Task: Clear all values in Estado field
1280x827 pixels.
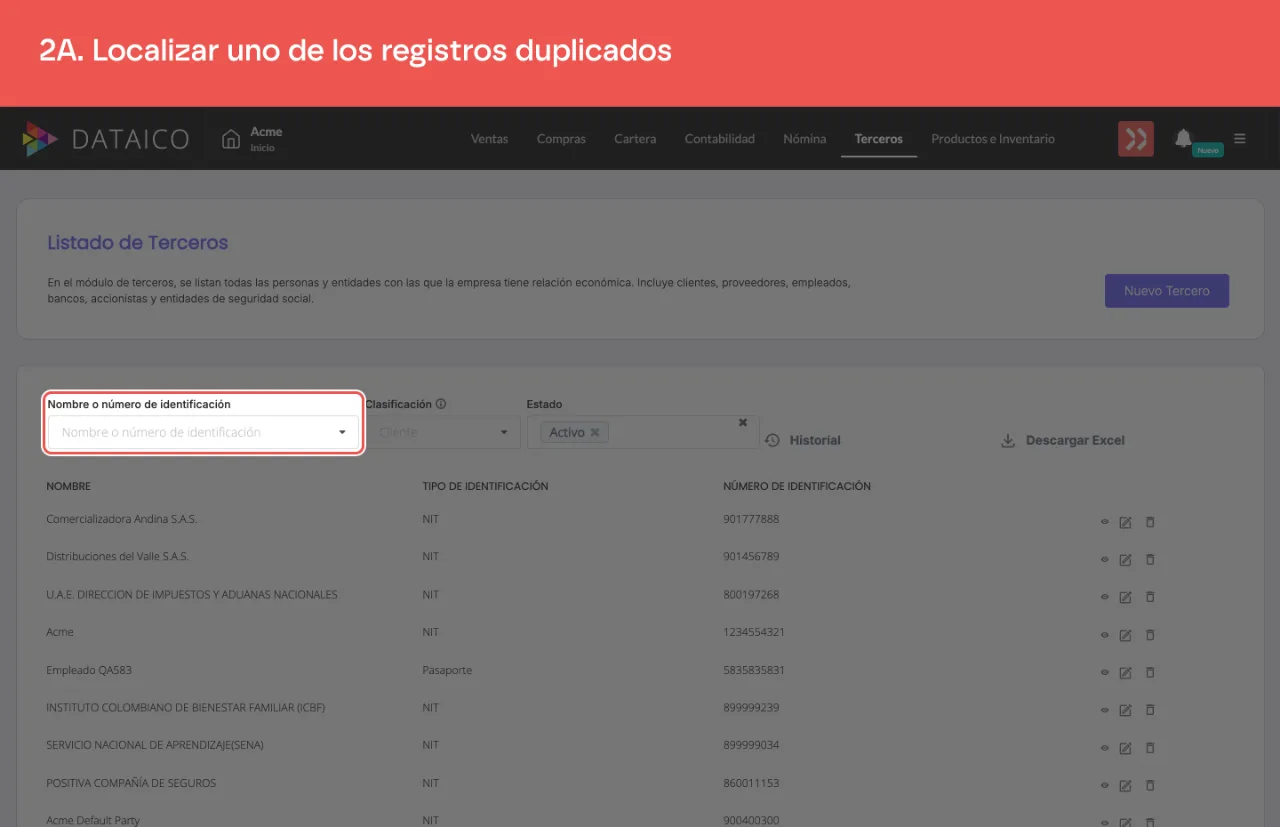Action: [x=743, y=422]
